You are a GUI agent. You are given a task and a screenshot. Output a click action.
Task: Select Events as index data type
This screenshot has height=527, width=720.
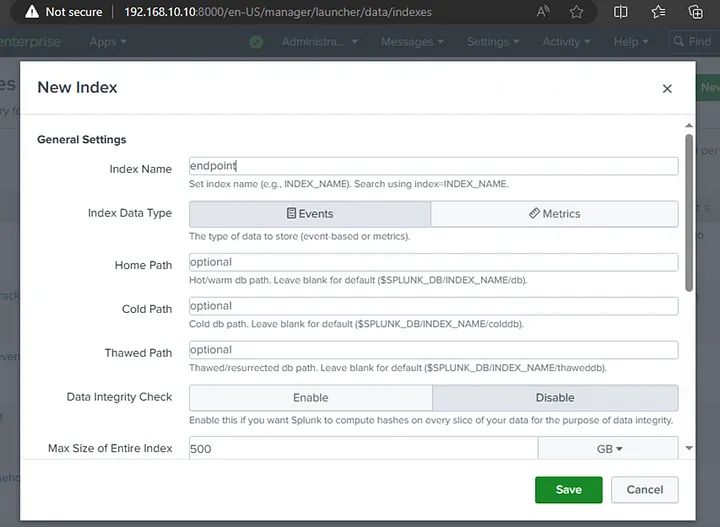tap(310, 213)
